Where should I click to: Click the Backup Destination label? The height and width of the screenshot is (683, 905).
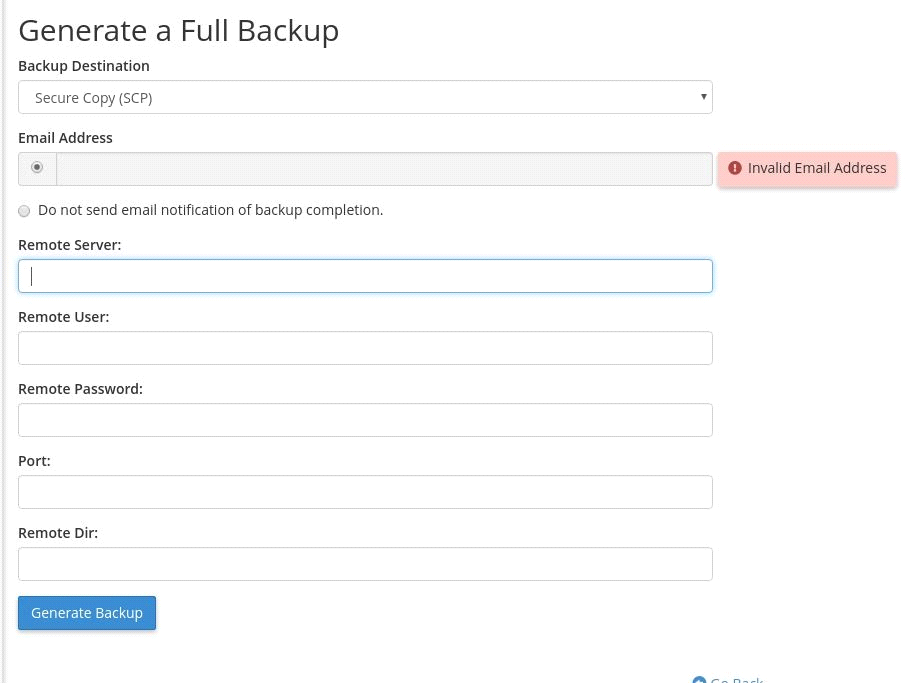pyautogui.click(x=84, y=66)
